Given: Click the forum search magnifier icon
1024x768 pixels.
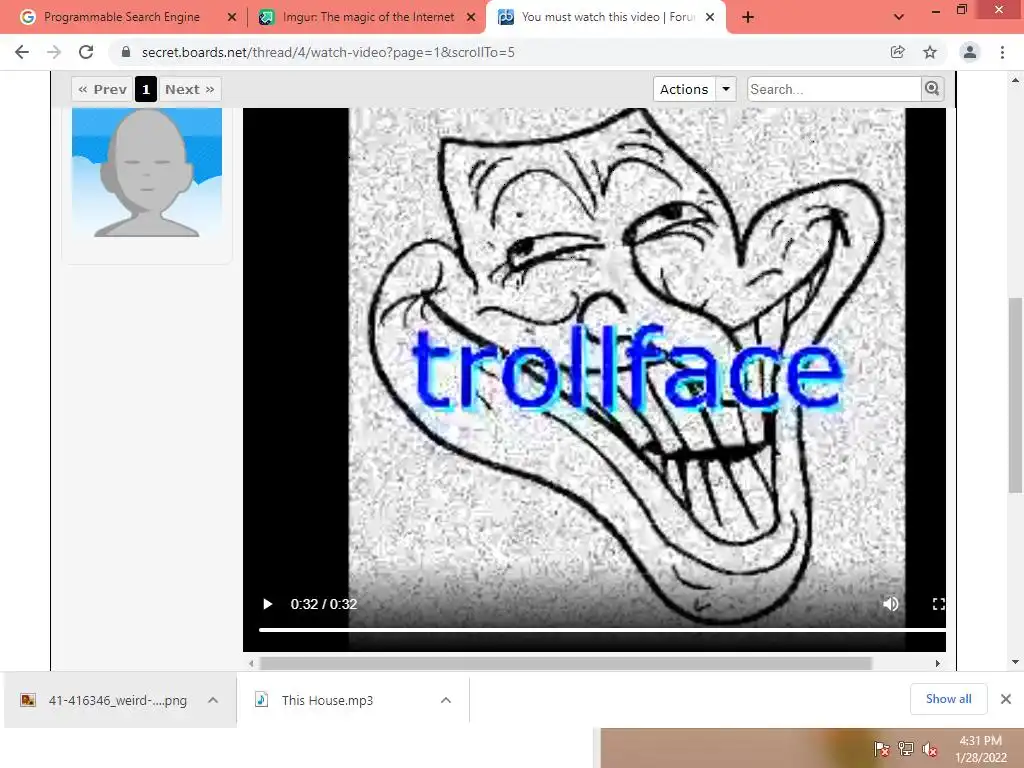Looking at the screenshot, I should click(932, 89).
